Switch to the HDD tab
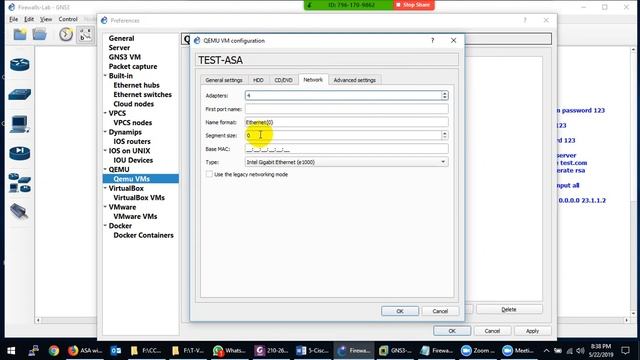Screen dimensions: 640x360 [258, 80]
